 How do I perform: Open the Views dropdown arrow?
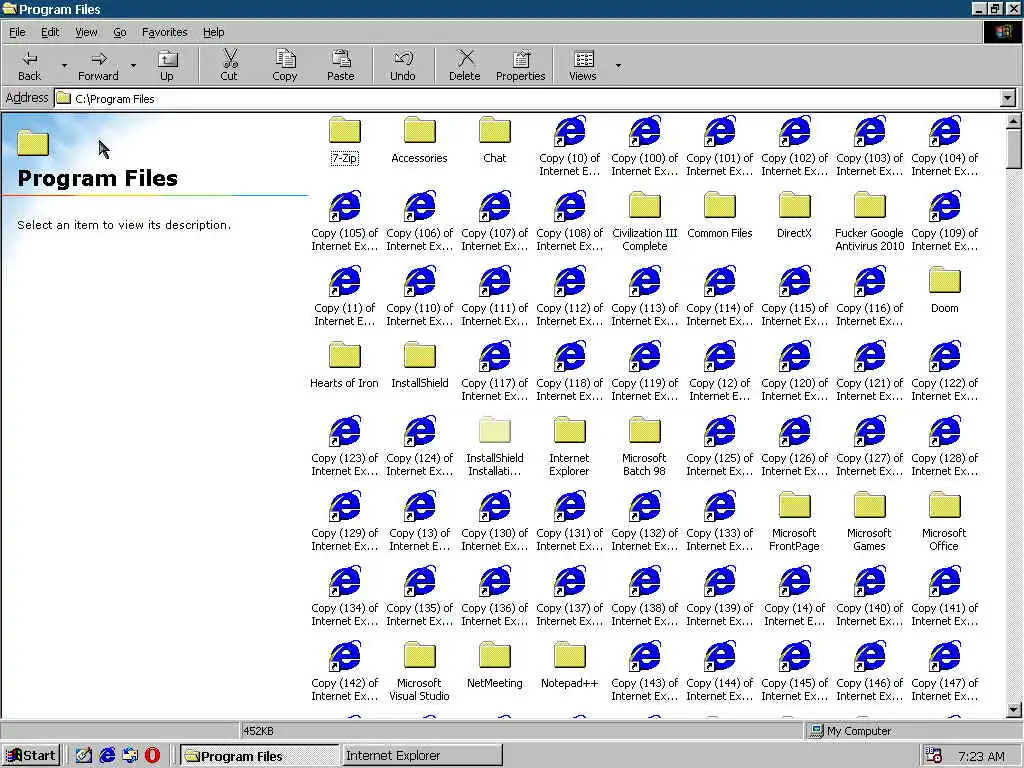[618, 65]
